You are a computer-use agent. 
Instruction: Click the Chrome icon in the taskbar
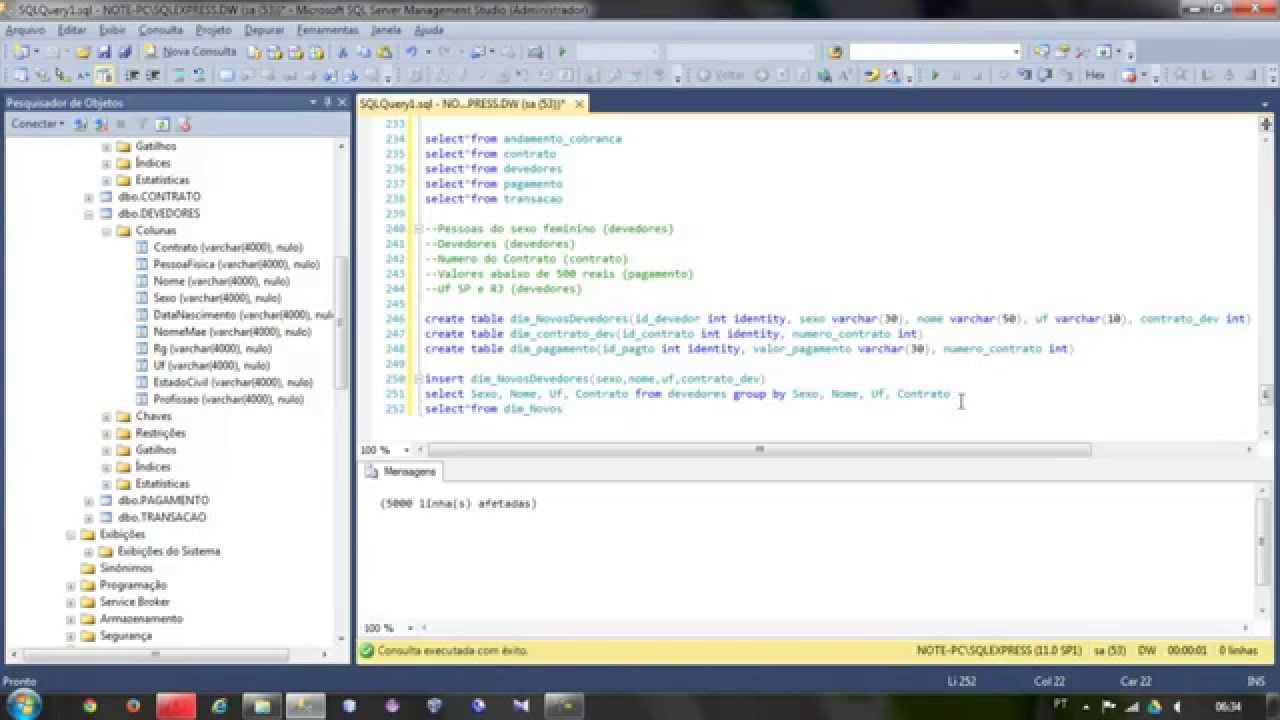(x=89, y=705)
